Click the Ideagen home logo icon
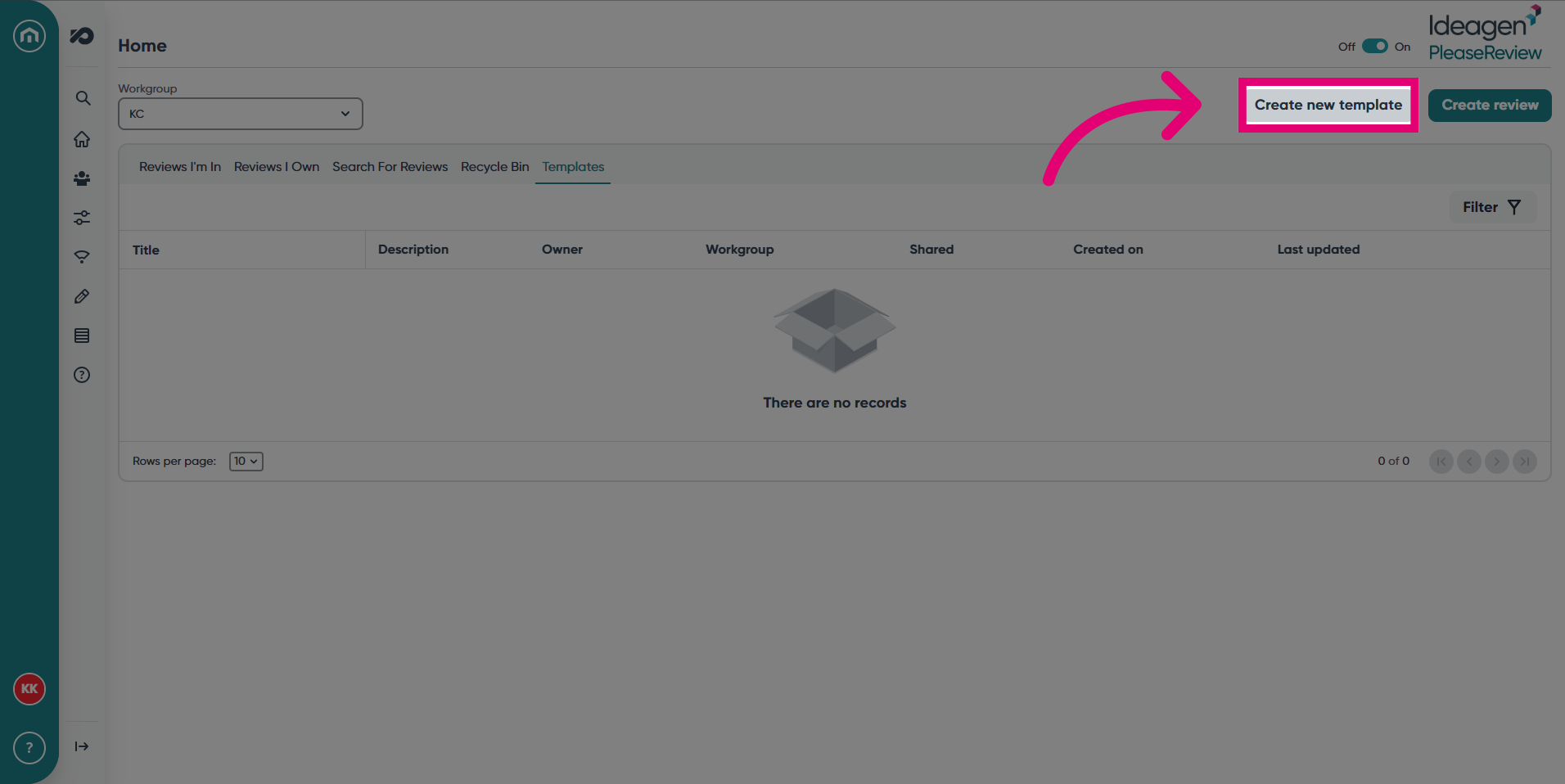1565x784 pixels. click(29, 36)
